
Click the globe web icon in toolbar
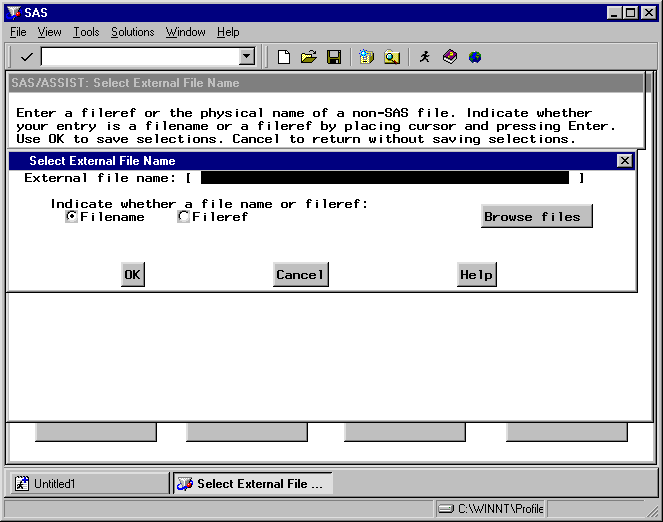coord(475,57)
